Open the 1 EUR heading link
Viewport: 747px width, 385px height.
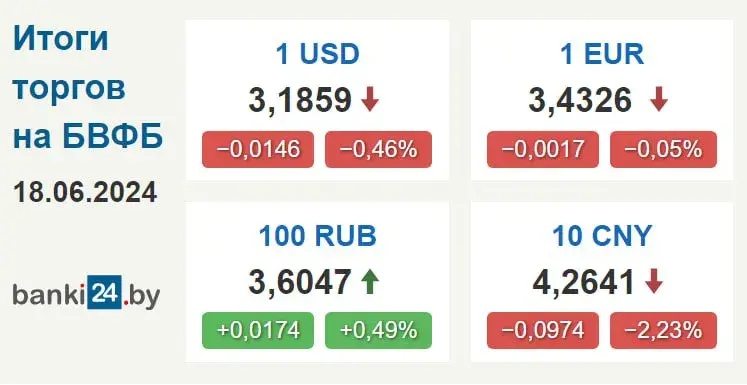(x=602, y=54)
